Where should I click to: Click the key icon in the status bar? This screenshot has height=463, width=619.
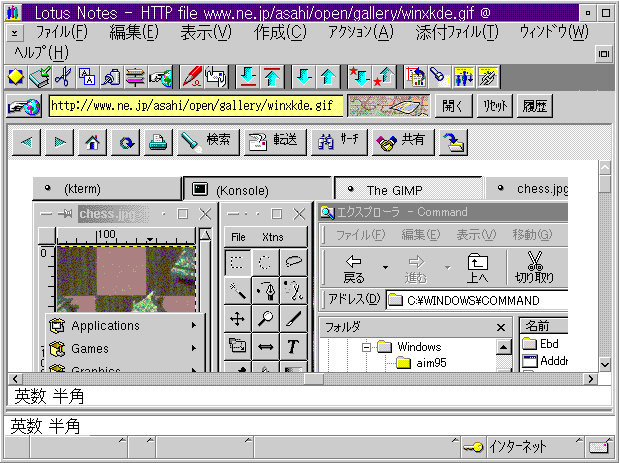473,447
